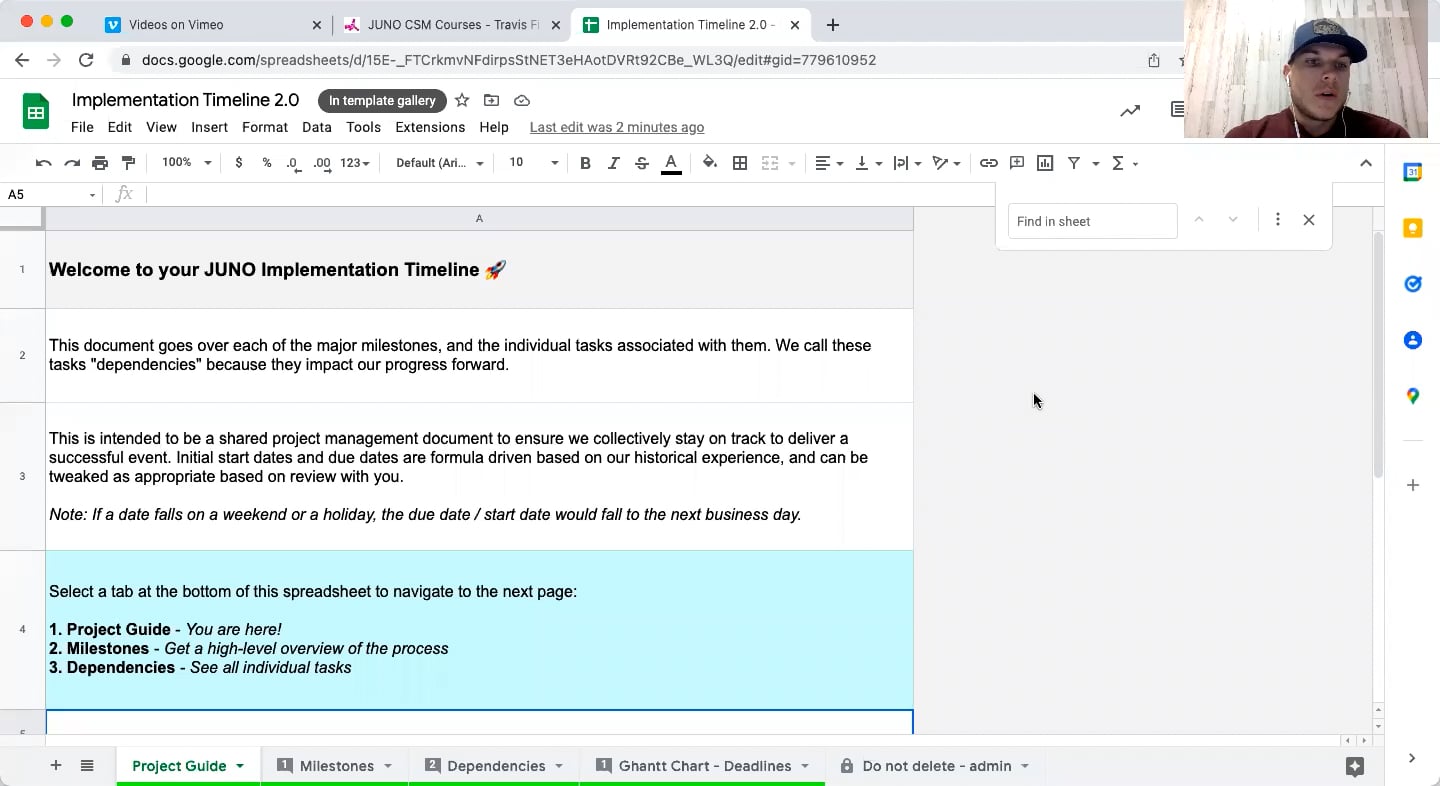
Task: Open Ghantt Chart - Deadlines tab
Action: coord(704,766)
